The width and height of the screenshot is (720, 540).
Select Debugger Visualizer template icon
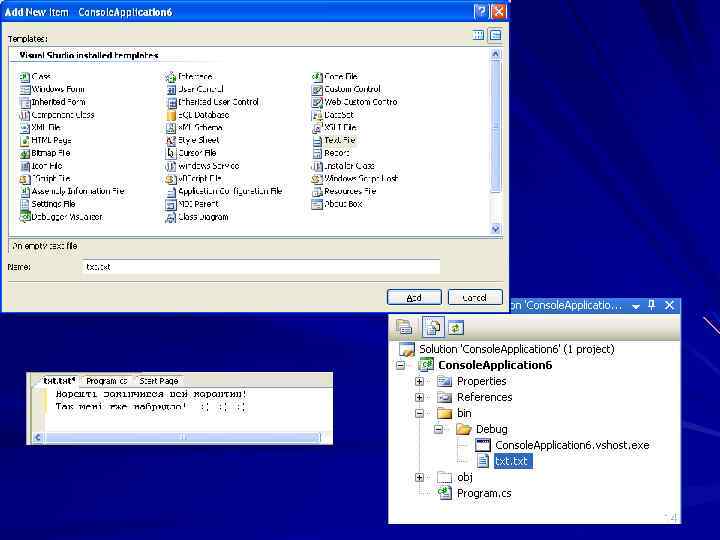[25, 217]
